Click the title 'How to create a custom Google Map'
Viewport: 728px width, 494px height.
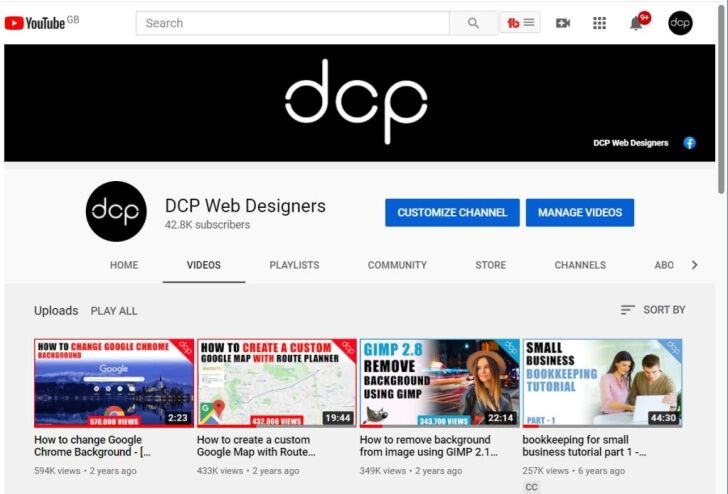pos(256,446)
